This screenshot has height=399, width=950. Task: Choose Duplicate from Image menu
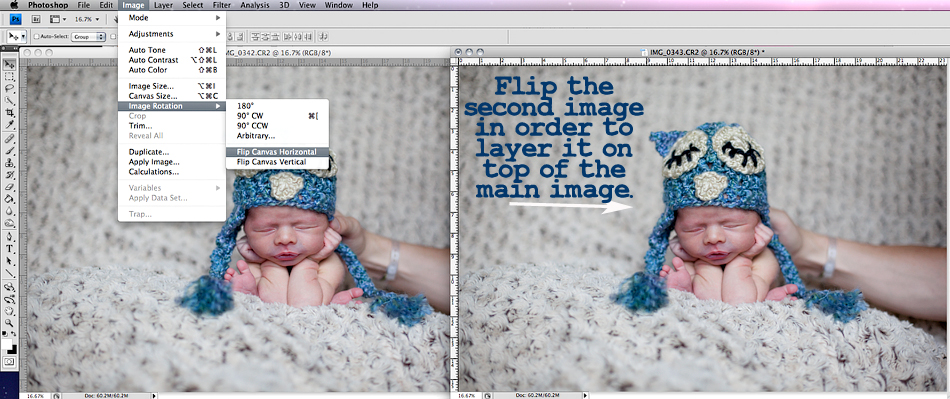tap(172, 152)
